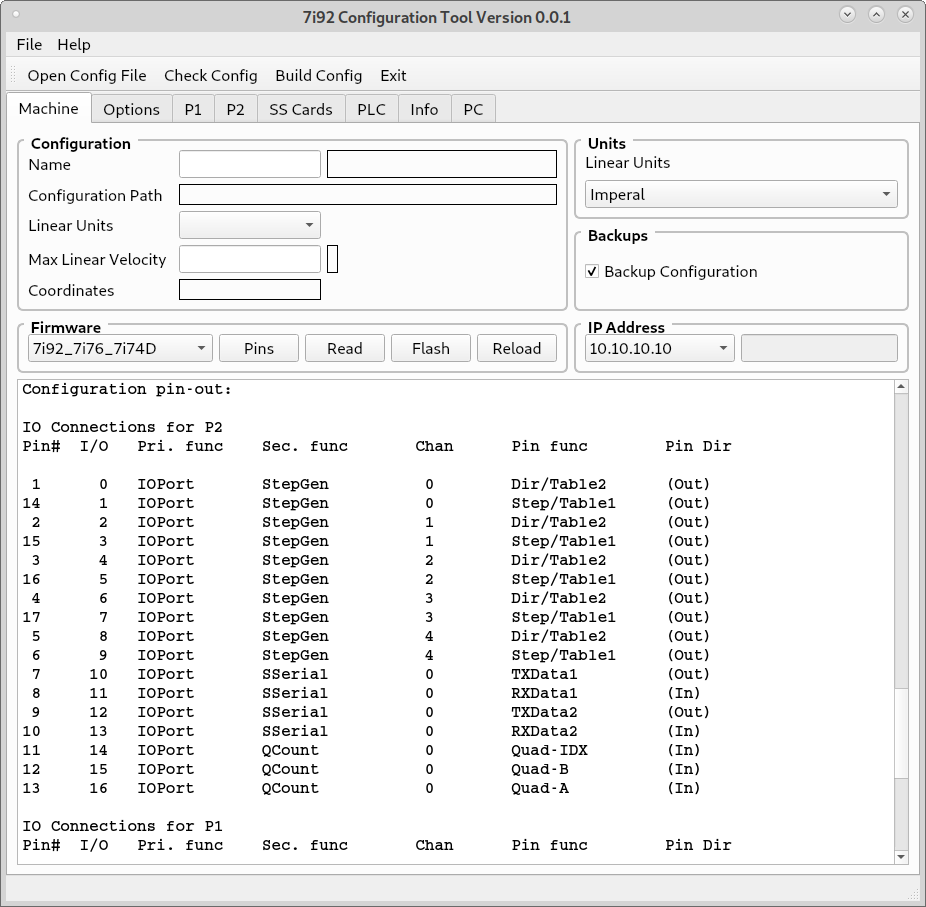926x907 pixels.
Task: Click the Flash firmware button
Action: click(431, 348)
